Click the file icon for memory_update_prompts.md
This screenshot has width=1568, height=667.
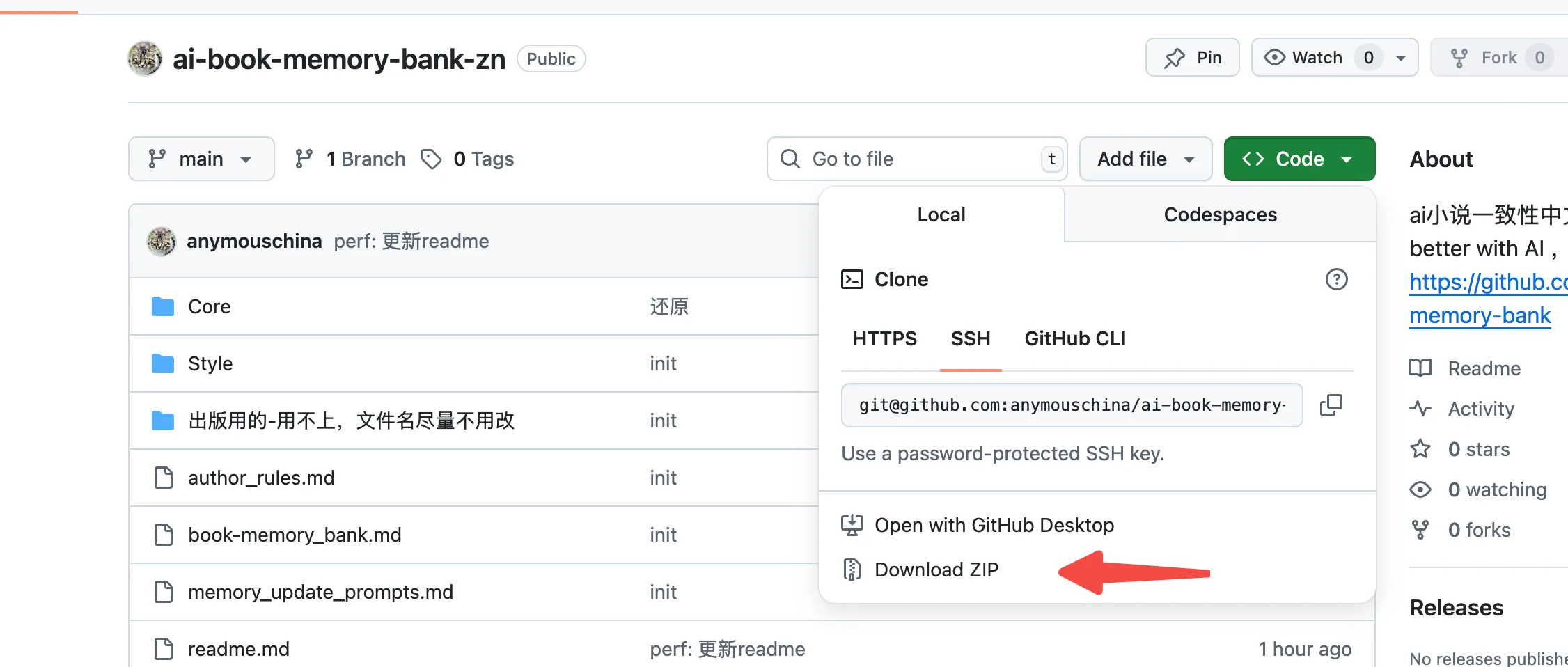click(x=164, y=592)
